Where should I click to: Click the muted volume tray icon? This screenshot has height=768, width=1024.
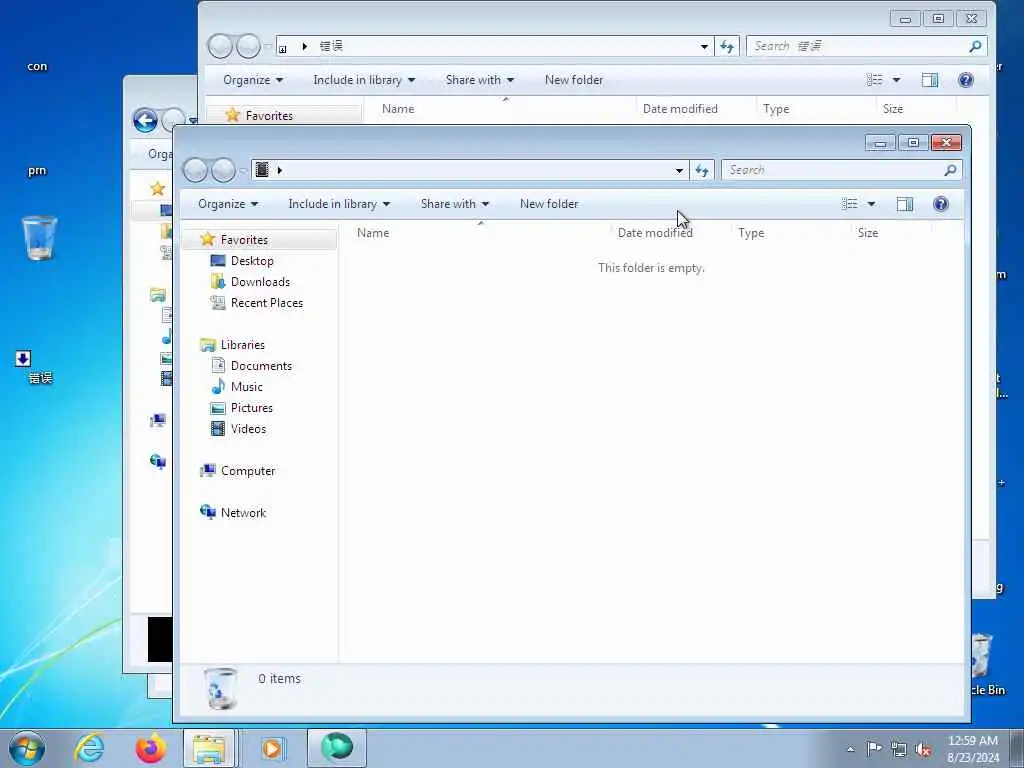923,749
